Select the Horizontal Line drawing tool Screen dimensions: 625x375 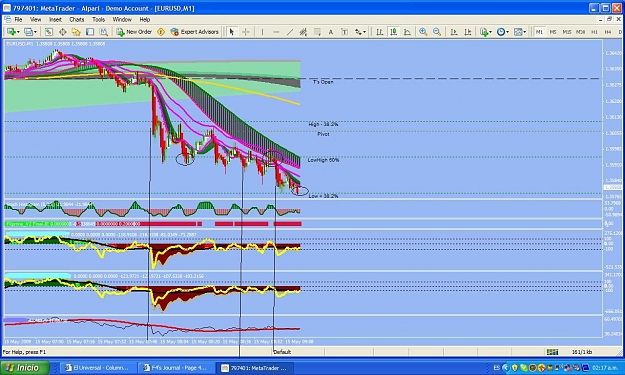click(x=276, y=32)
